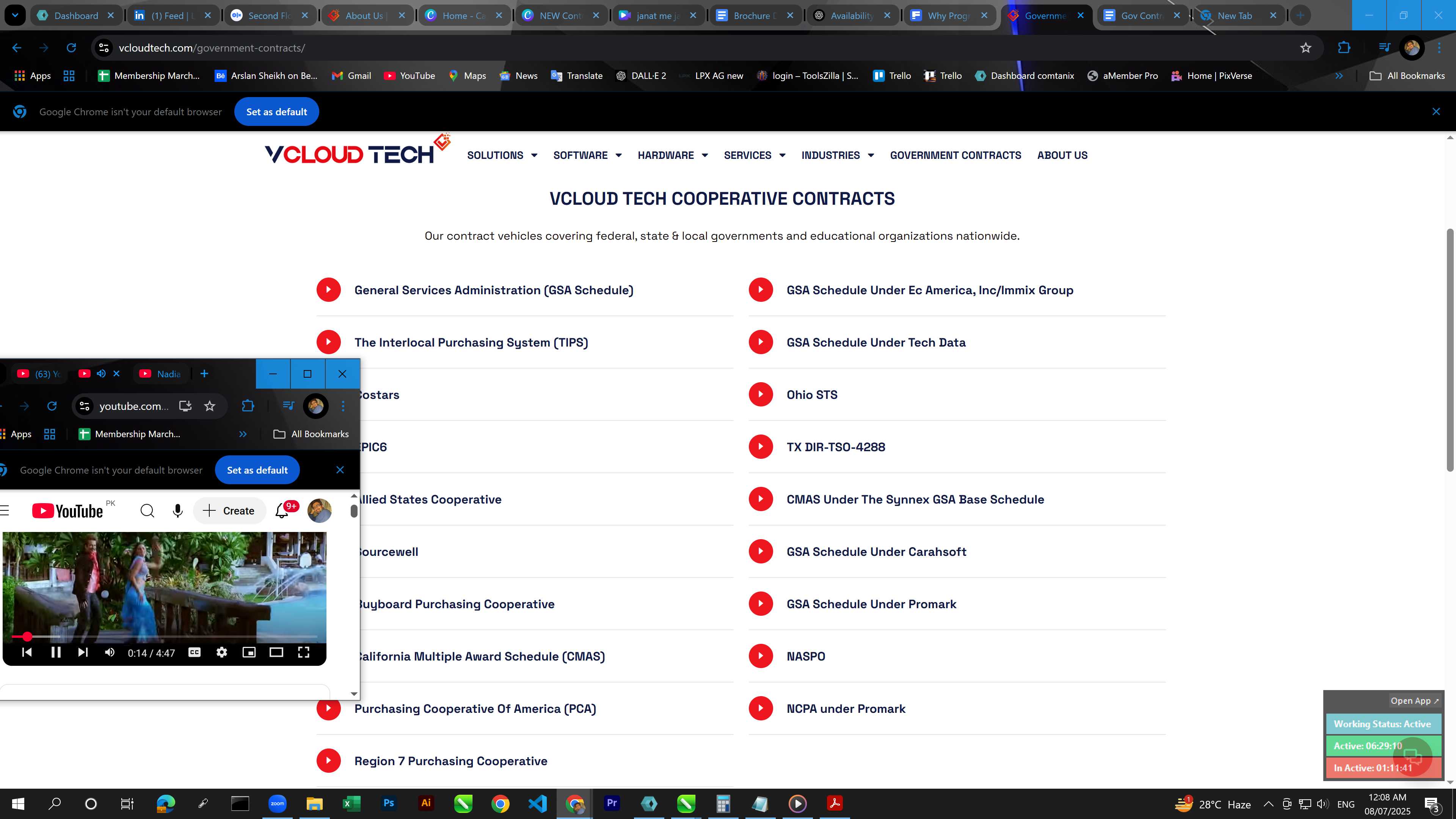Skip to next video in YouTube player
Image resolution: width=1456 pixels, height=819 pixels.
83,652
